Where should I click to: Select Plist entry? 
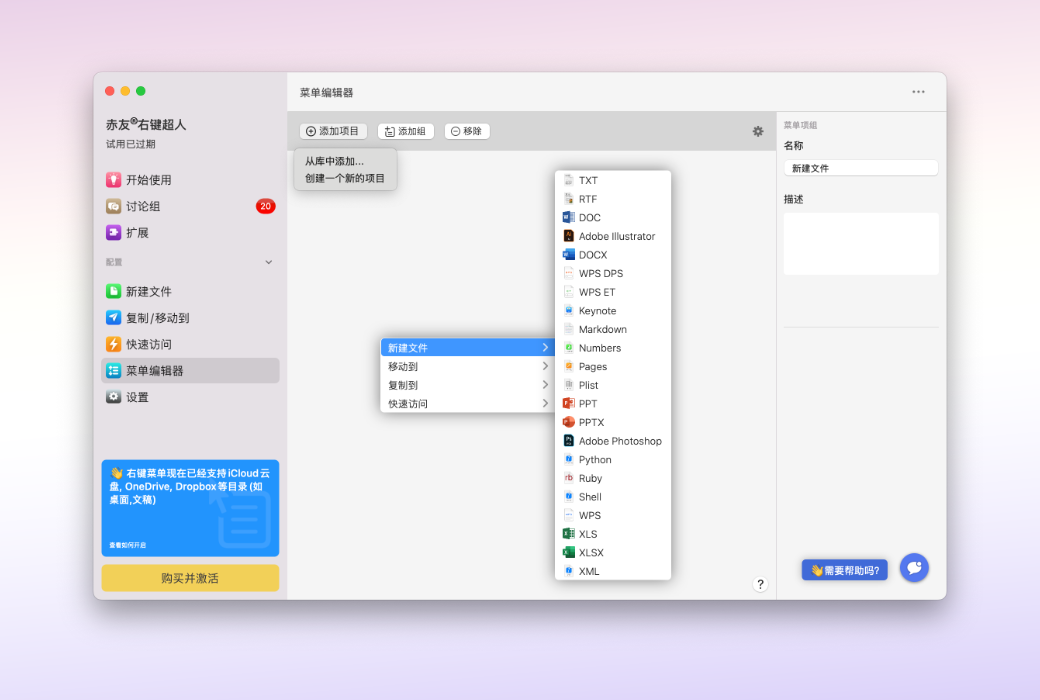point(613,385)
